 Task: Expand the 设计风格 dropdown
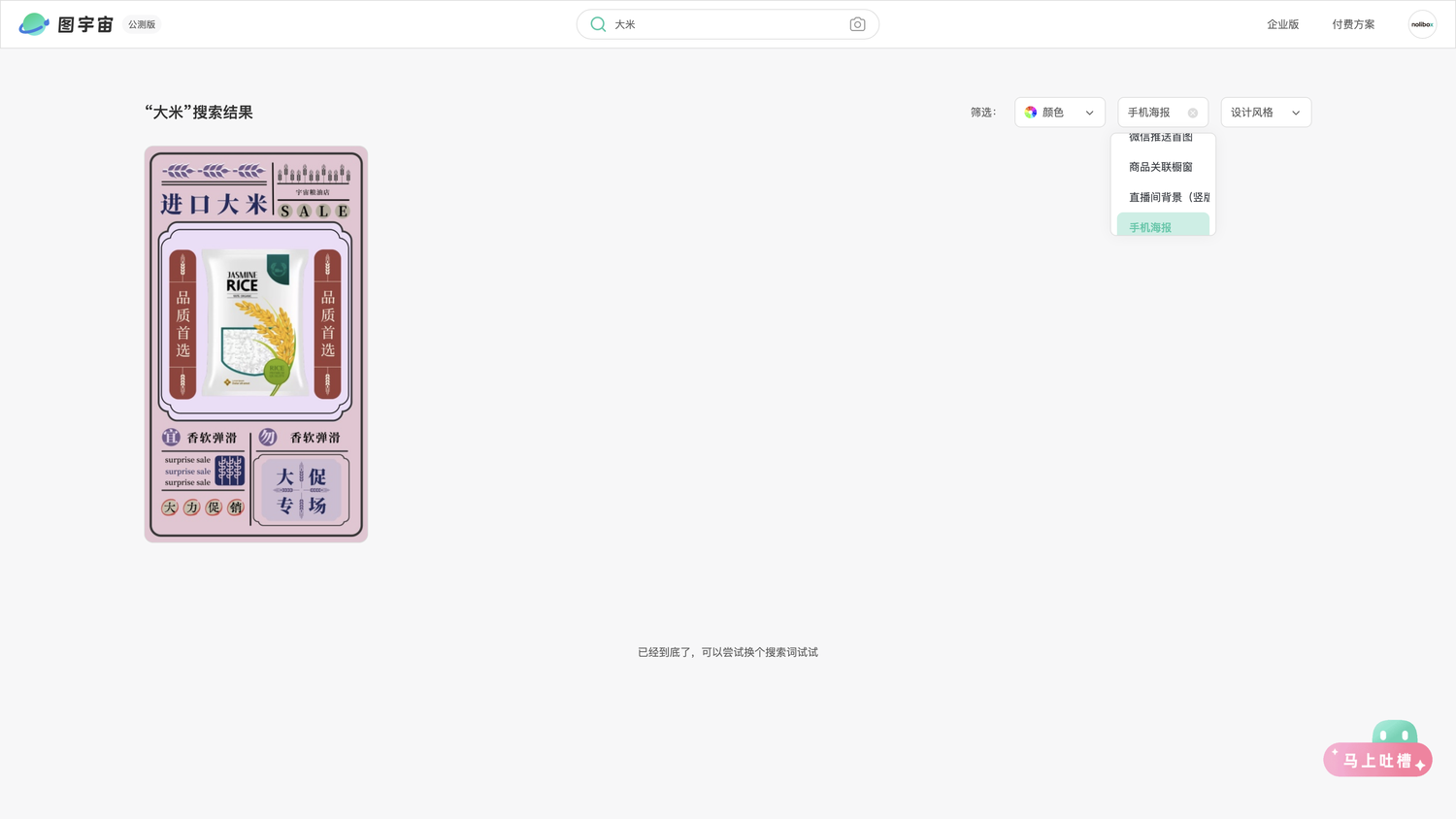pyautogui.click(x=1266, y=113)
